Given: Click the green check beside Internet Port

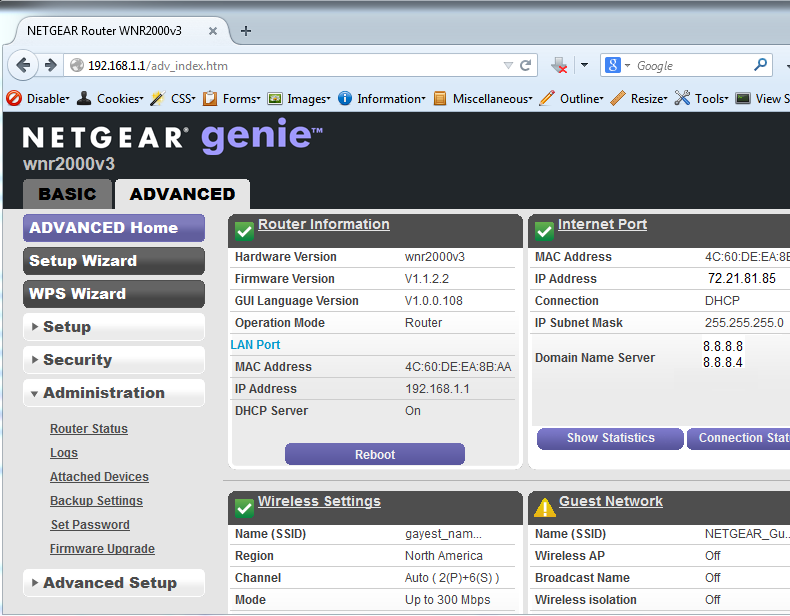Looking at the screenshot, I should click(x=544, y=231).
